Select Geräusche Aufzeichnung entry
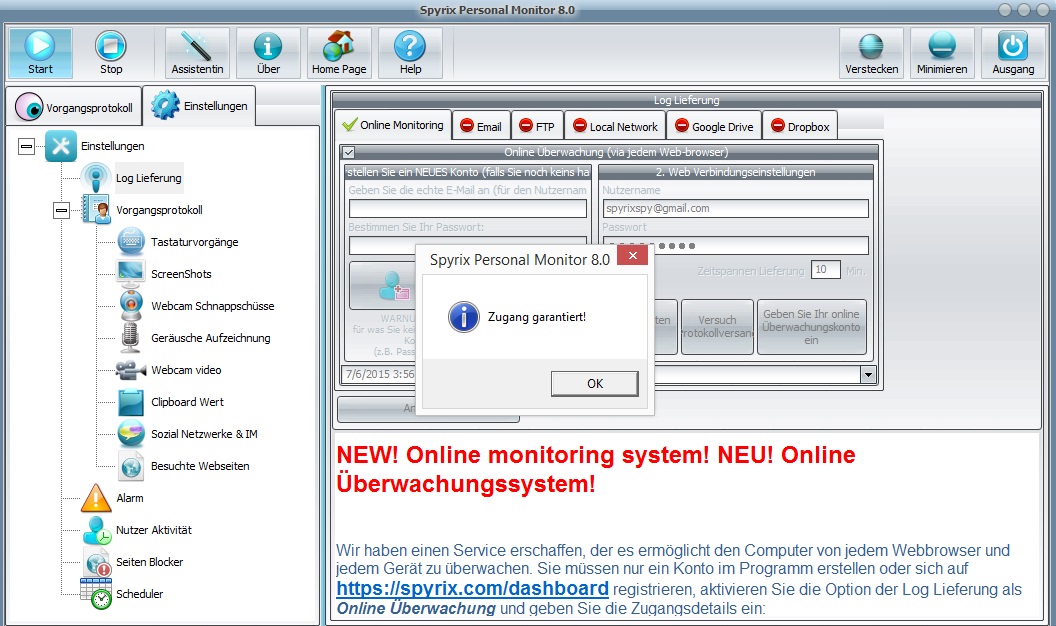This screenshot has height=626, width=1056. pyautogui.click(x=211, y=338)
